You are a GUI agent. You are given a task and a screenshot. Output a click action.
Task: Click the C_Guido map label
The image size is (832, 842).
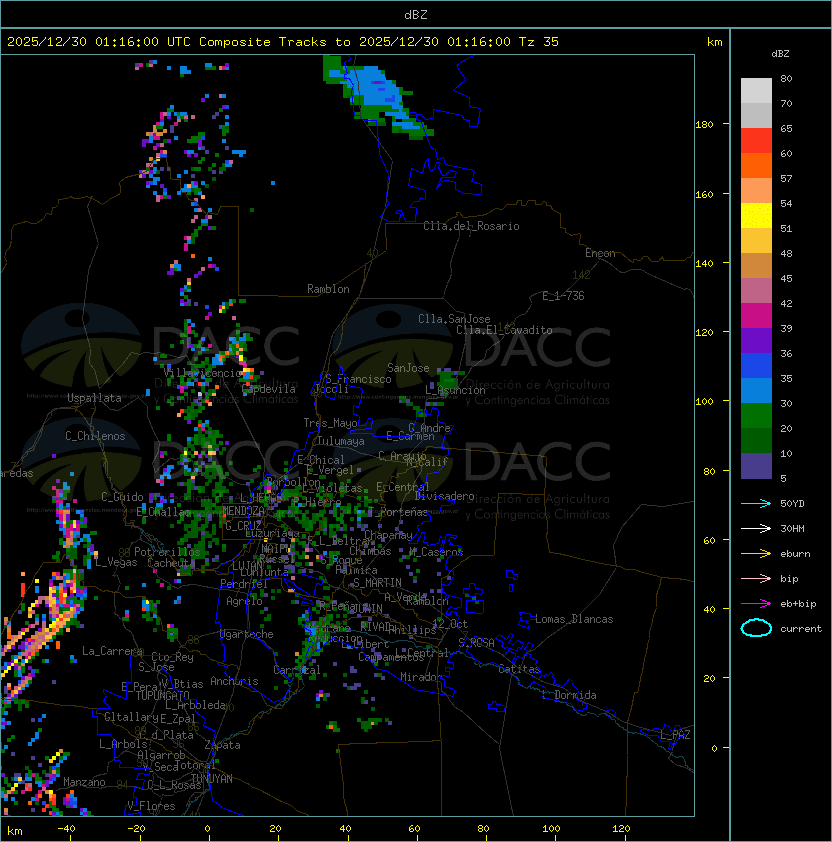click(x=122, y=497)
